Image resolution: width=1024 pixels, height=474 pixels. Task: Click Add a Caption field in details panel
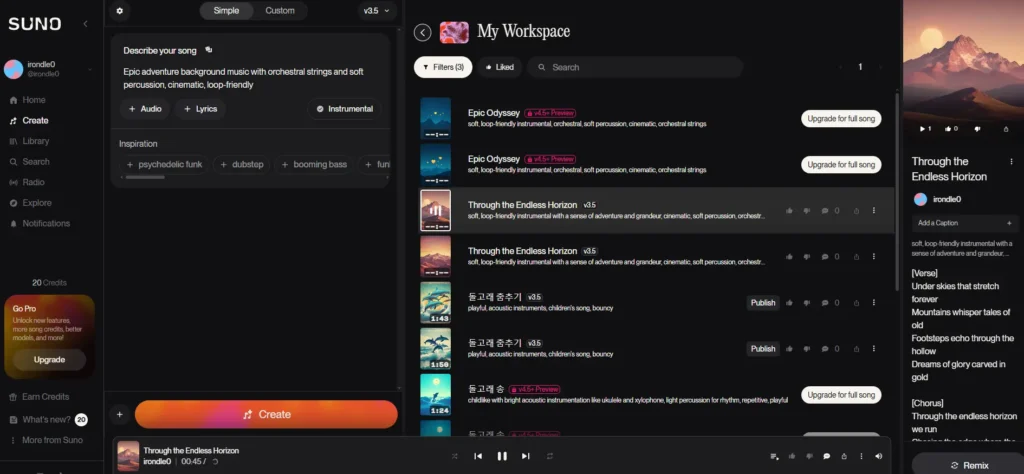point(965,223)
